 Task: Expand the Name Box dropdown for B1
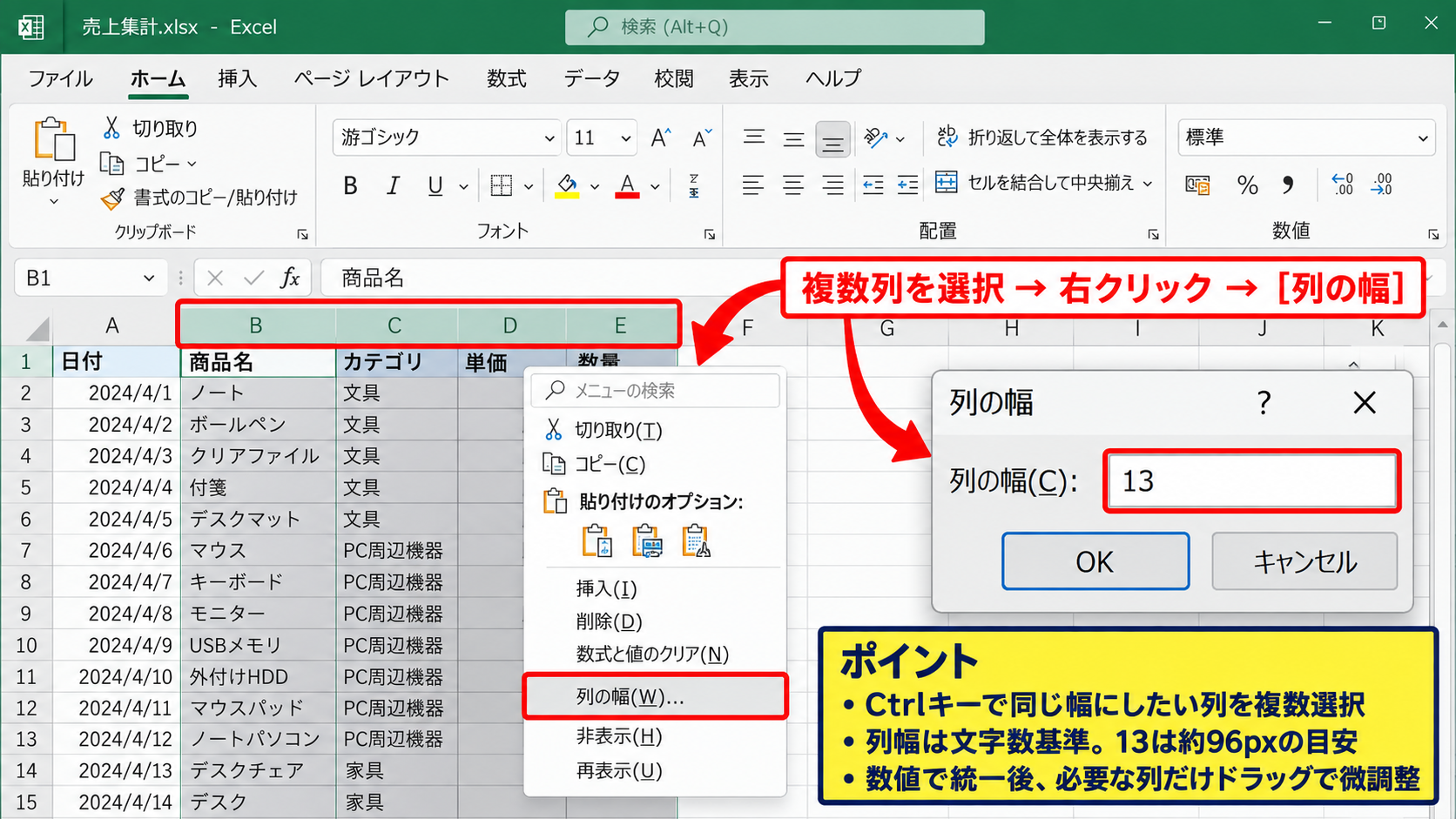[x=149, y=279]
